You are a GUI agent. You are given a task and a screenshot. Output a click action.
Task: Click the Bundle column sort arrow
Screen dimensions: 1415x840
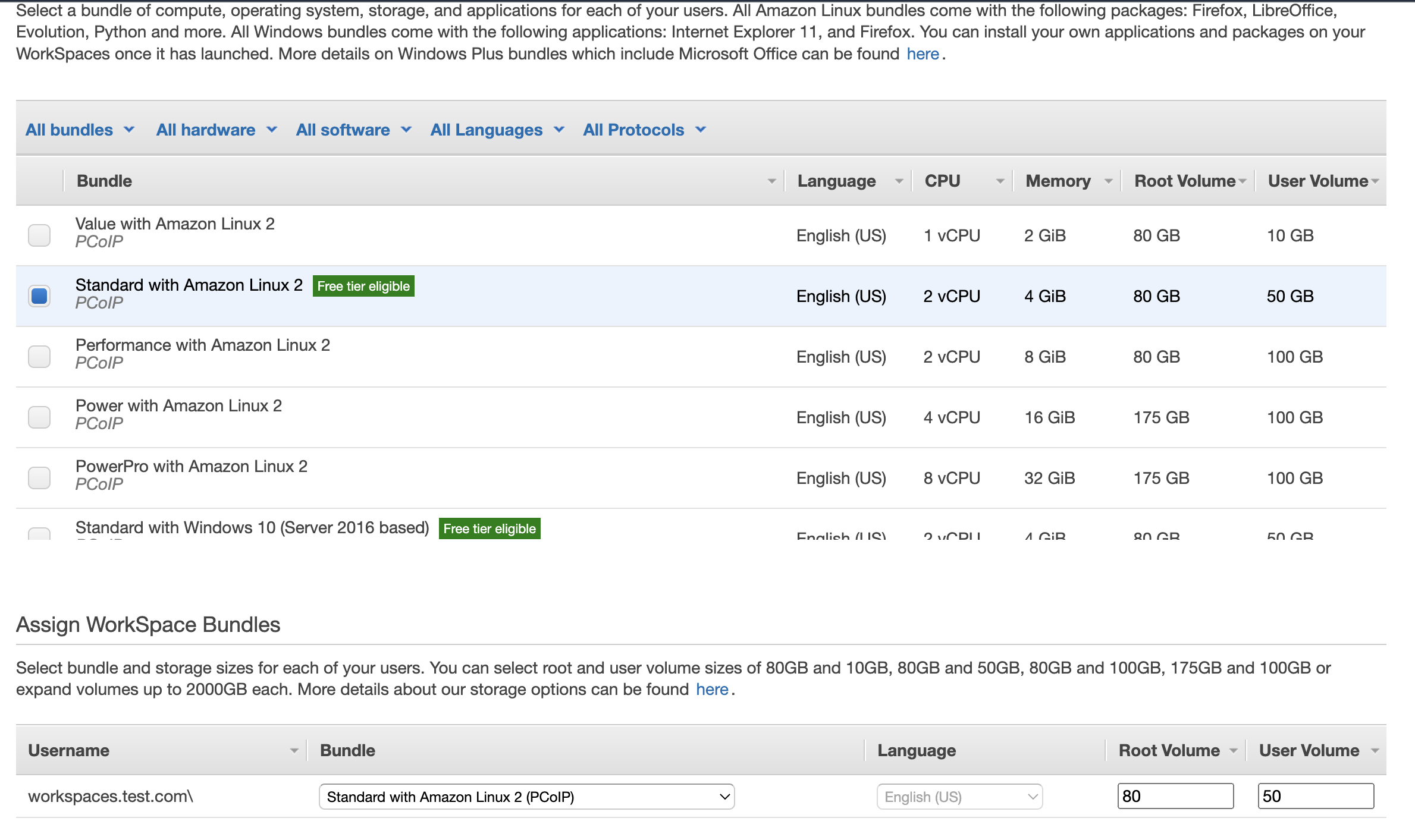point(772,181)
